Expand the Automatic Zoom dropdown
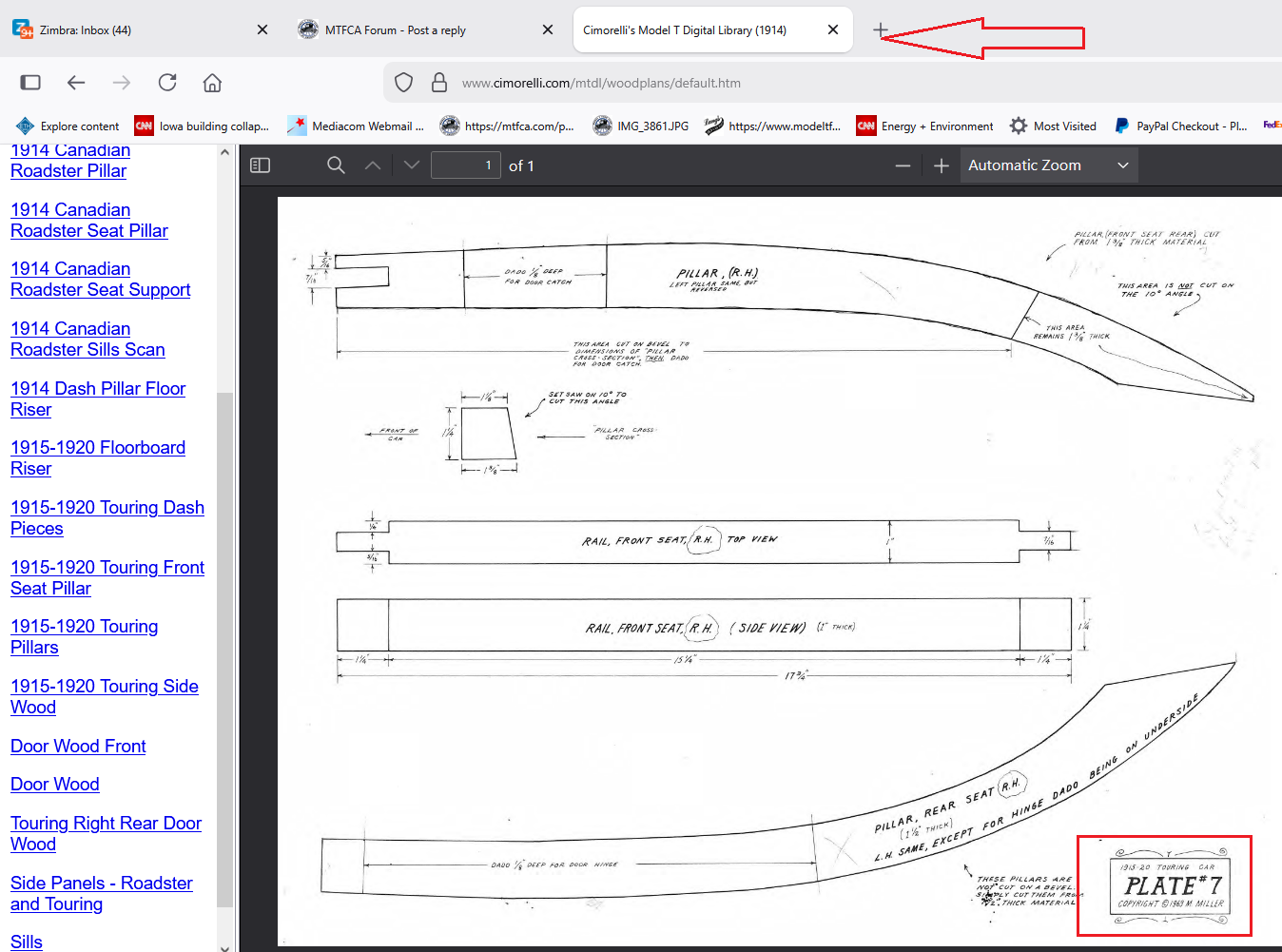The width and height of the screenshot is (1282, 952). (1048, 165)
